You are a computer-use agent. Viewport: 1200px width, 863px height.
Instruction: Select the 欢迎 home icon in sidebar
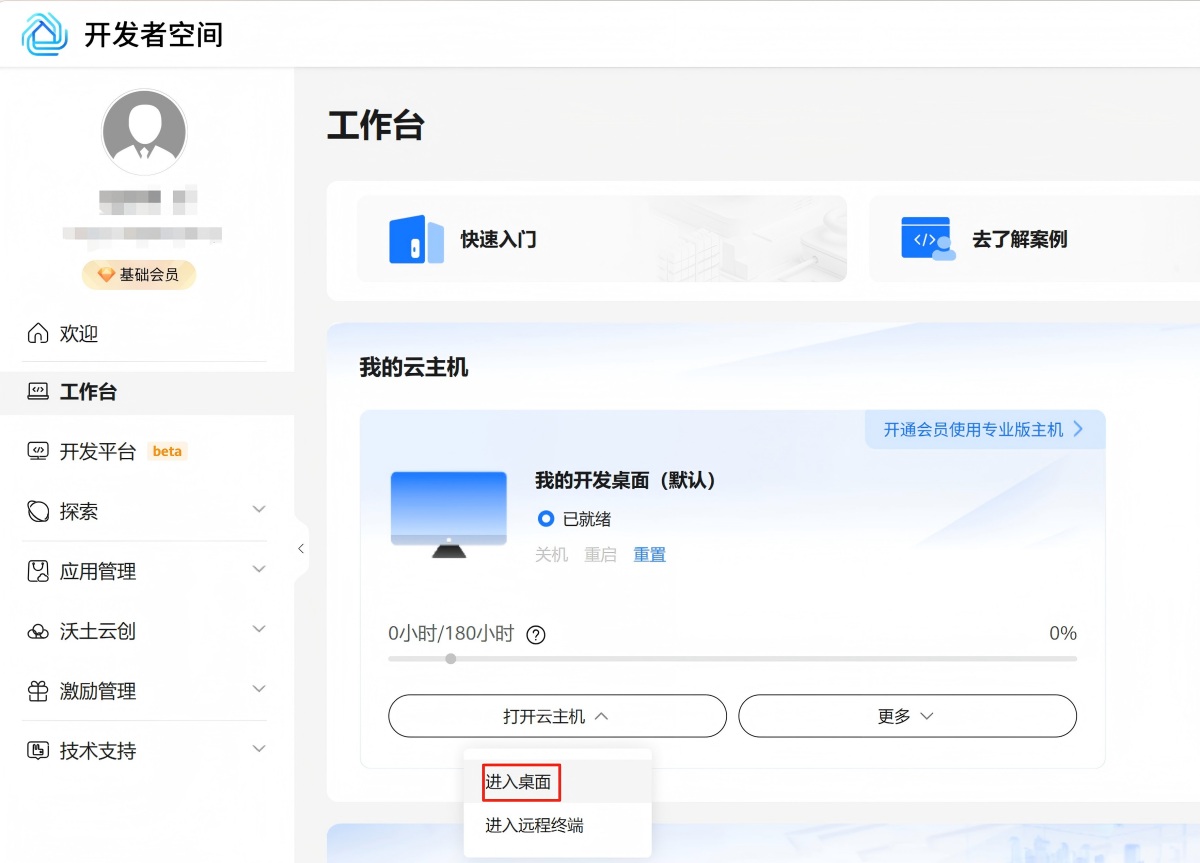pos(37,333)
